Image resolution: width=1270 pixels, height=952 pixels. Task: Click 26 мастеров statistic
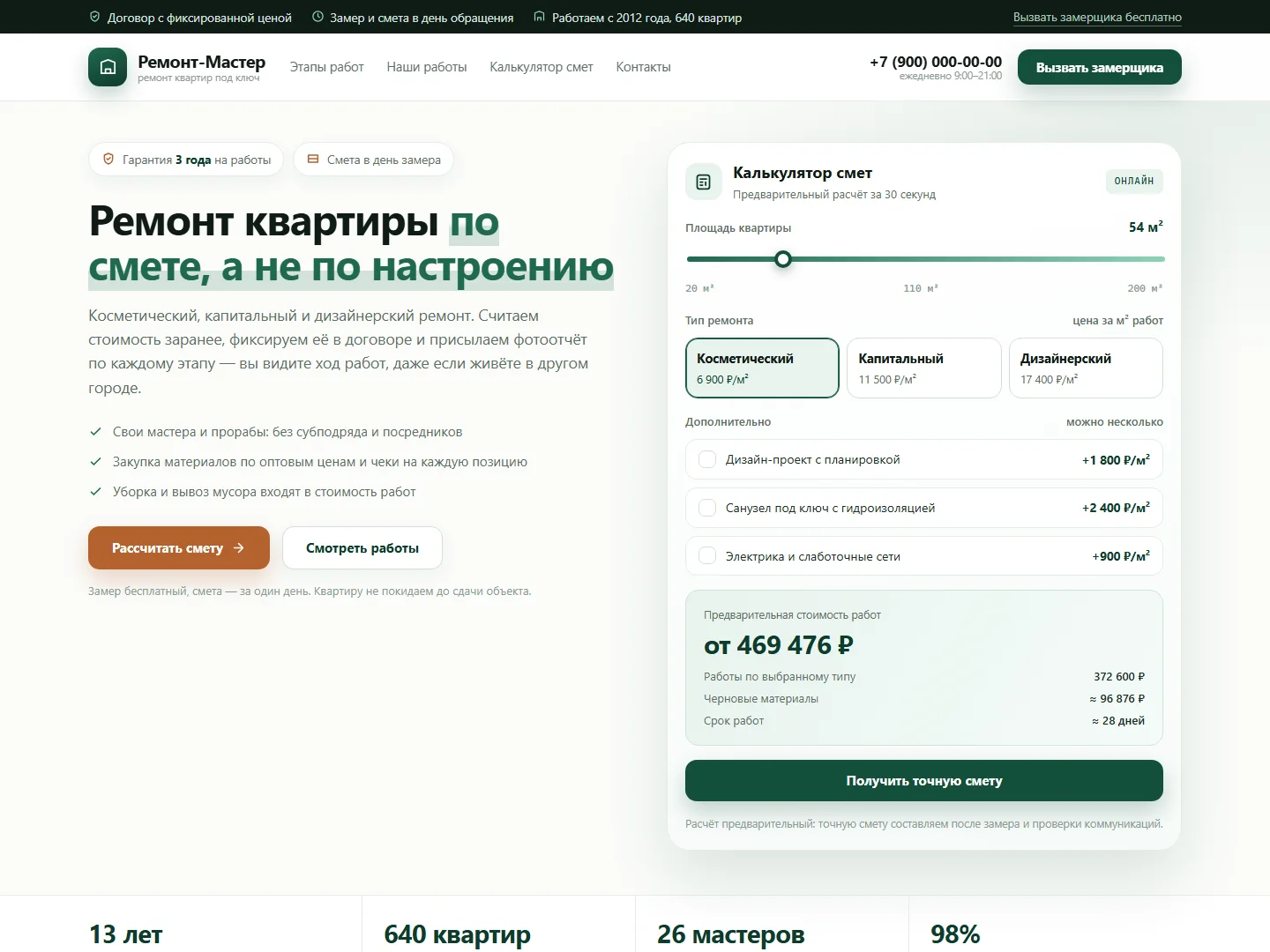pyautogui.click(x=731, y=934)
